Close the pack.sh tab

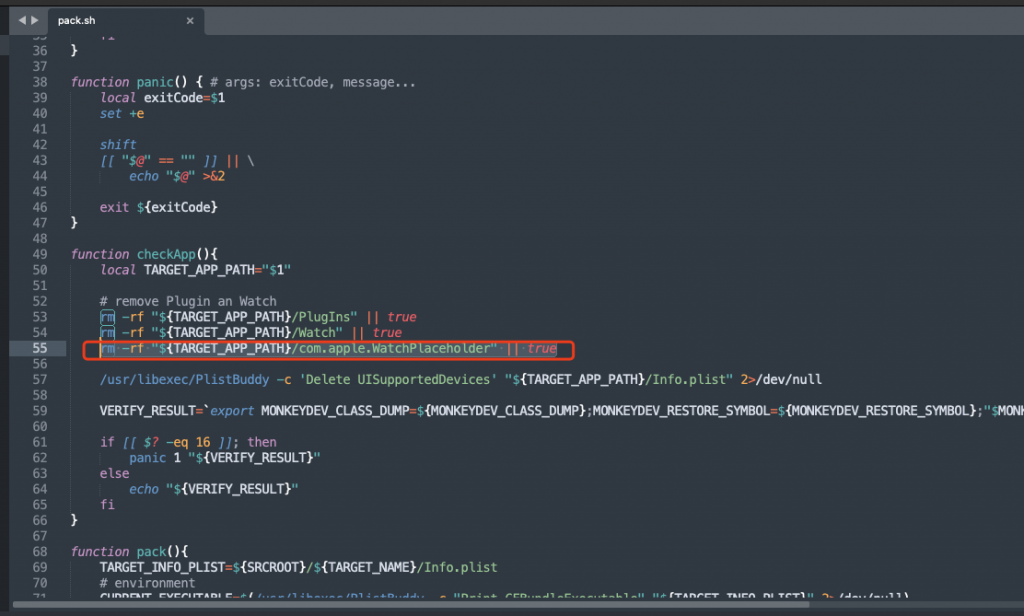190,21
